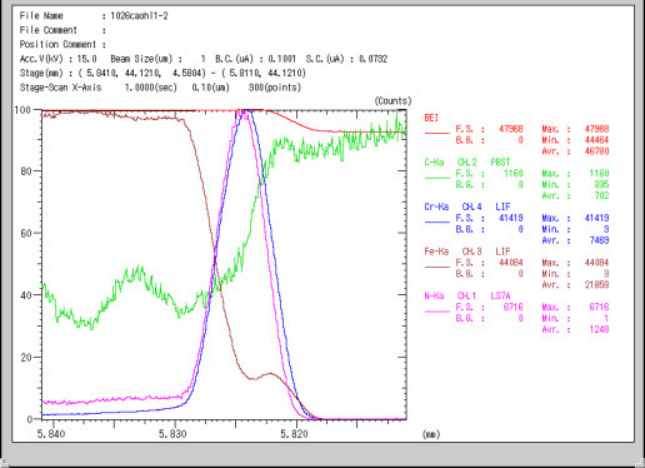Click the (Counts) axis unit label

pyautogui.click(x=393, y=101)
